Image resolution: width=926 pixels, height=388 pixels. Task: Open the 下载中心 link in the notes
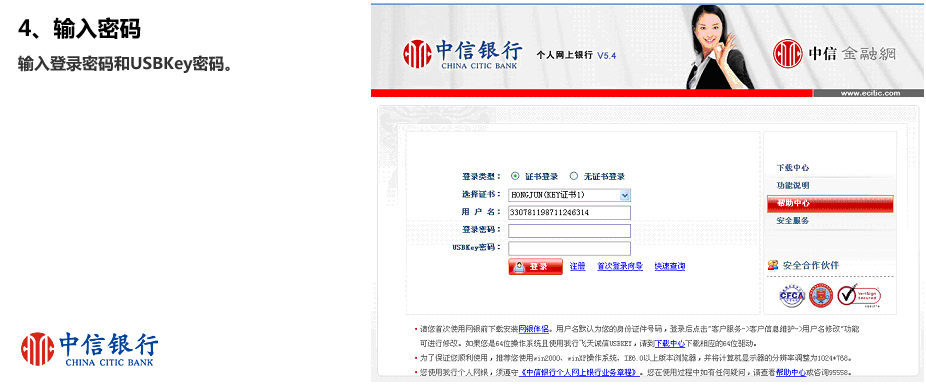(669, 343)
